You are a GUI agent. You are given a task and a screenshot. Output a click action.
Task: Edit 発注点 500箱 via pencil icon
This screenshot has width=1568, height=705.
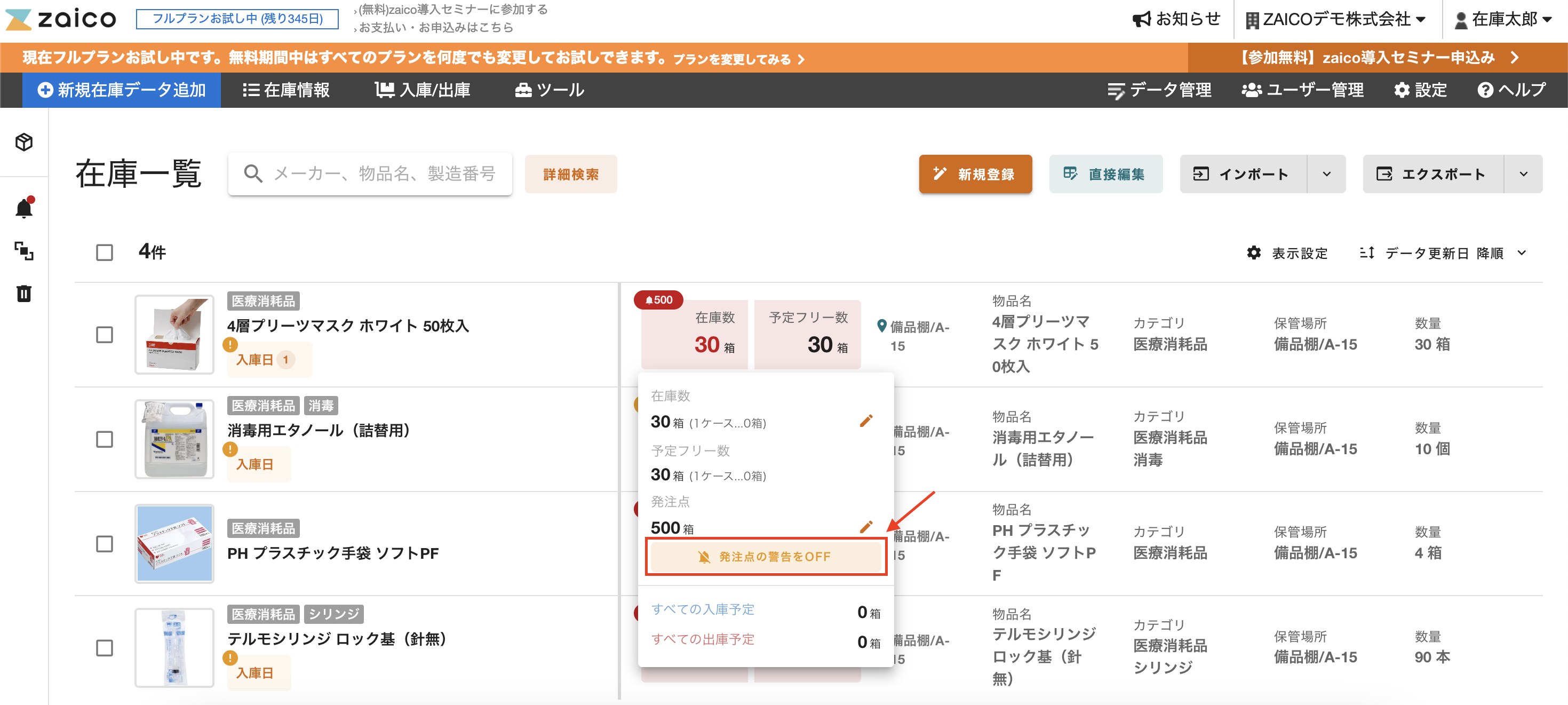click(x=867, y=527)
